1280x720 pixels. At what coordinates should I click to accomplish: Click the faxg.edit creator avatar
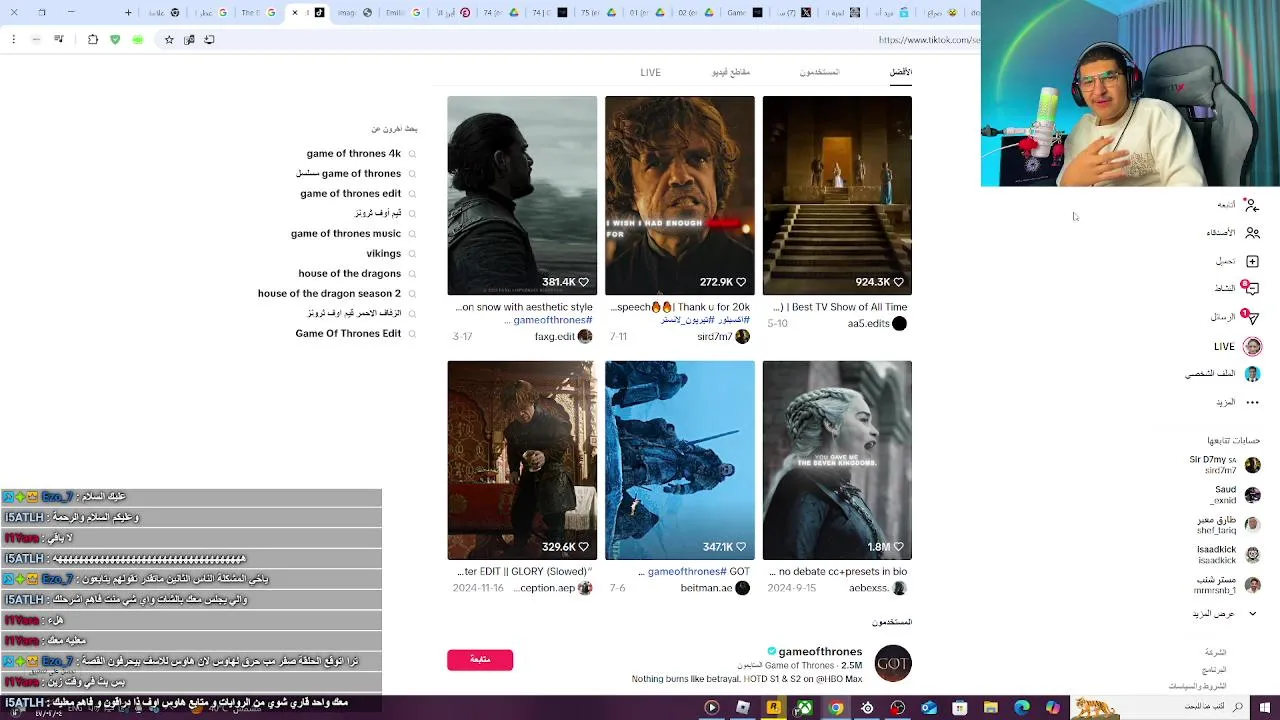(x=585, y=337)
